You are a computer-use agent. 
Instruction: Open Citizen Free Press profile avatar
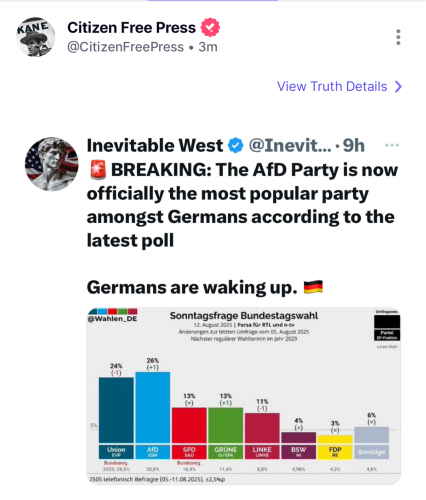pyautogui.click(x=36, y=37)
